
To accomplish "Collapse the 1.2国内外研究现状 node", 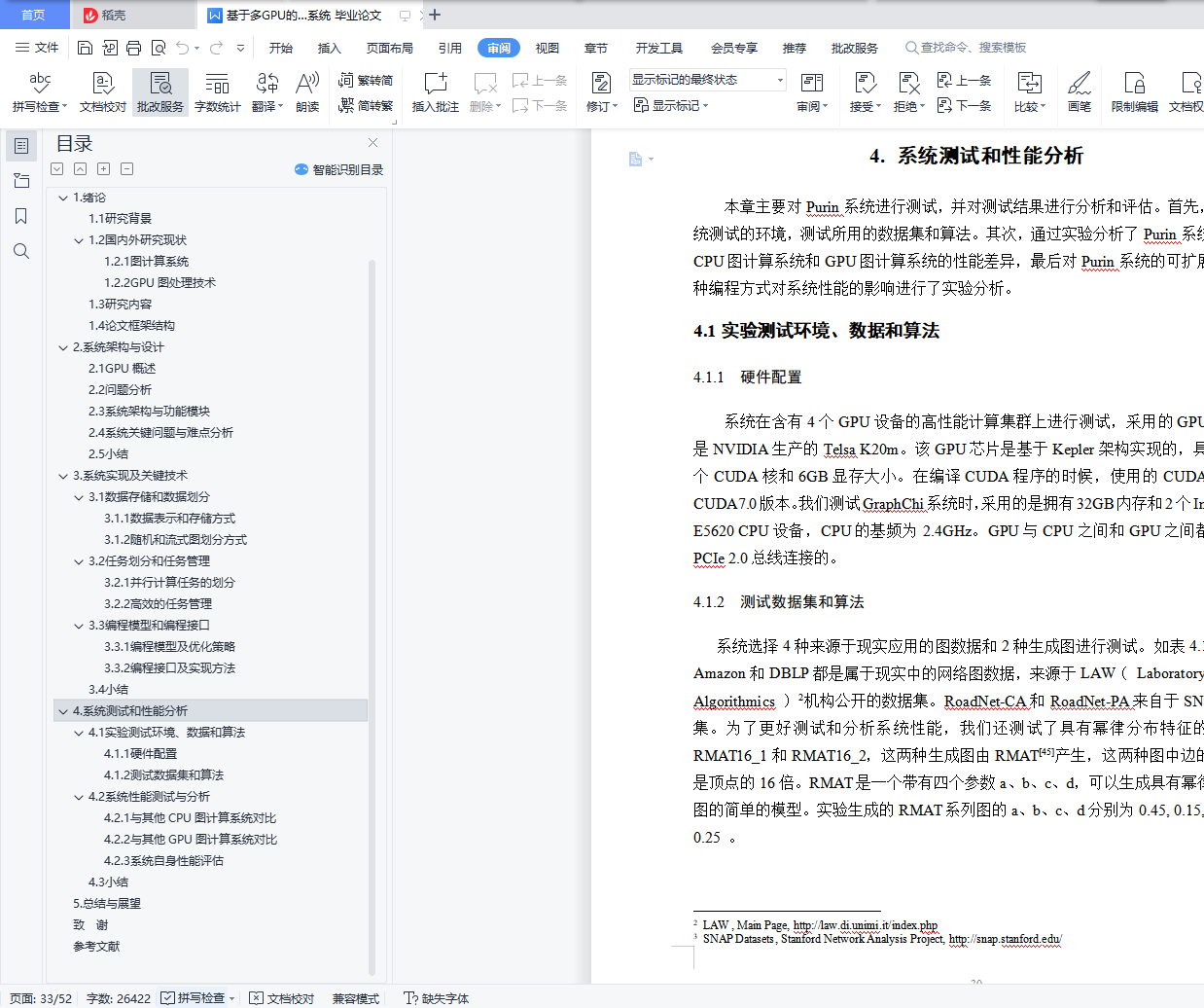I will pos(79,240).
